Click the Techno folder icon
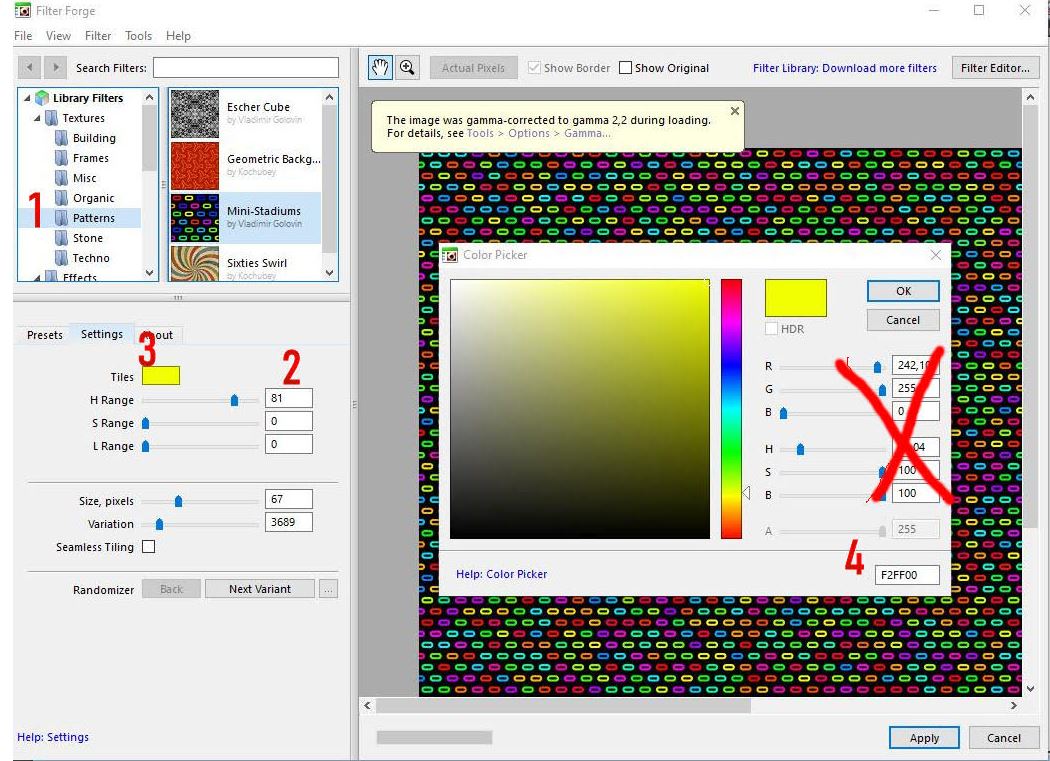Screen dimensions: 1050x761 tap(61, 258)
